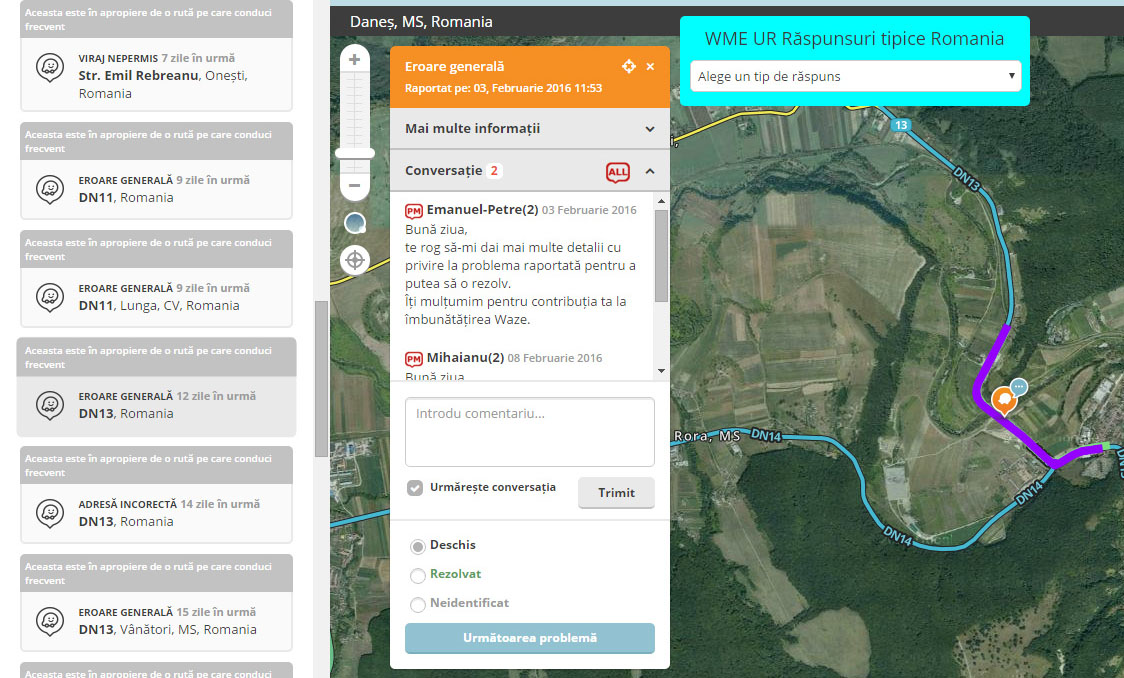Click the Trimit send button
The image size is (1124, 678).
point(616,492)
